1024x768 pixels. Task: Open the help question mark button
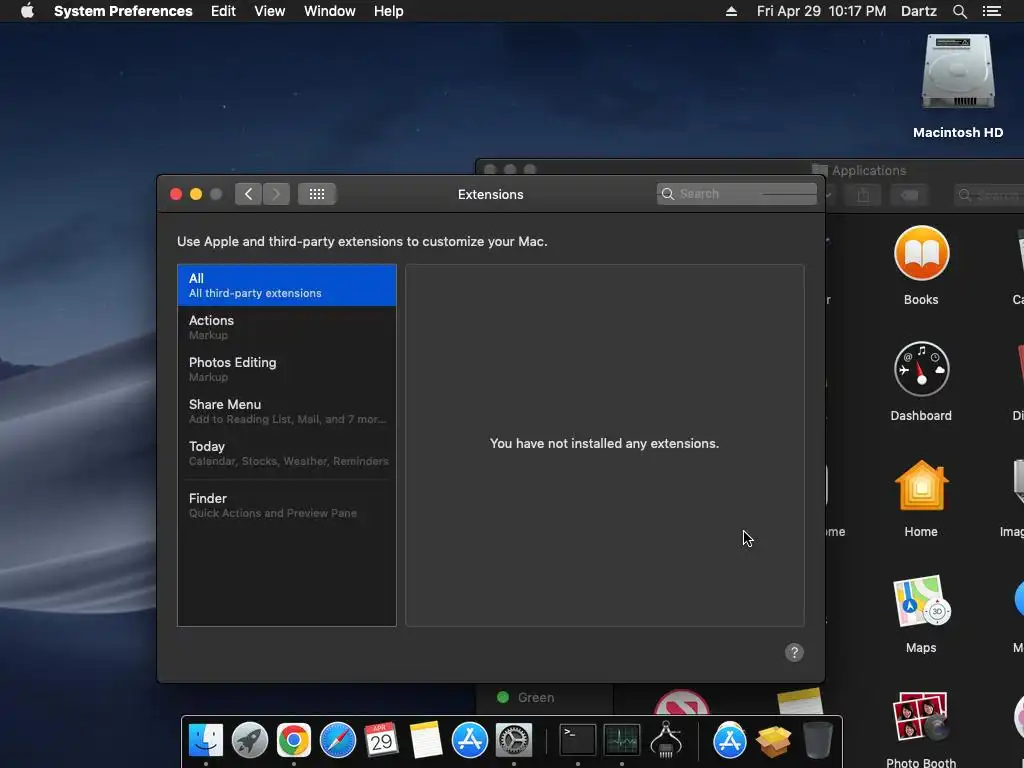tap(794, 652)
